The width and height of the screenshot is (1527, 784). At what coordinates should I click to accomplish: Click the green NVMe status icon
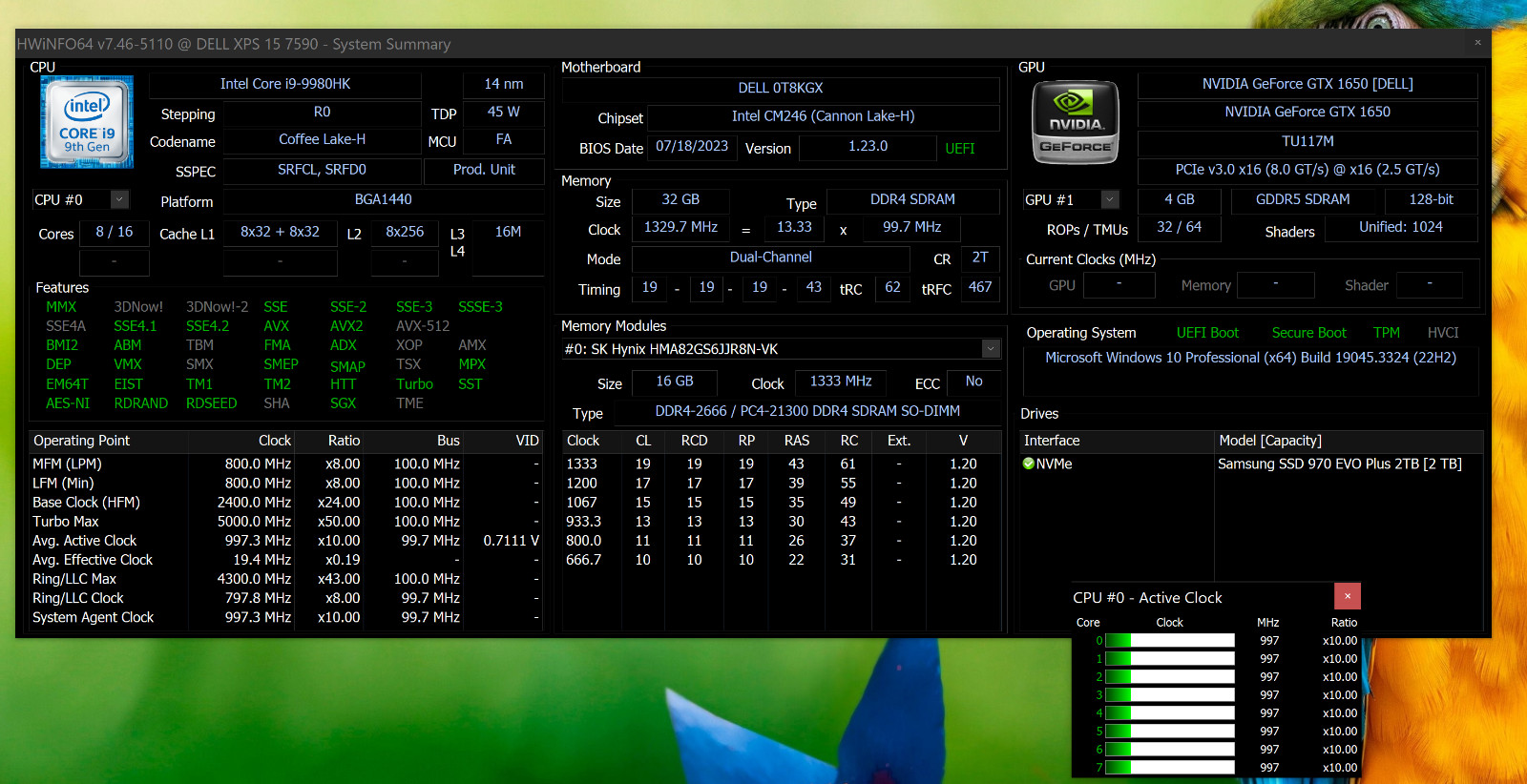coord(1029,464)
